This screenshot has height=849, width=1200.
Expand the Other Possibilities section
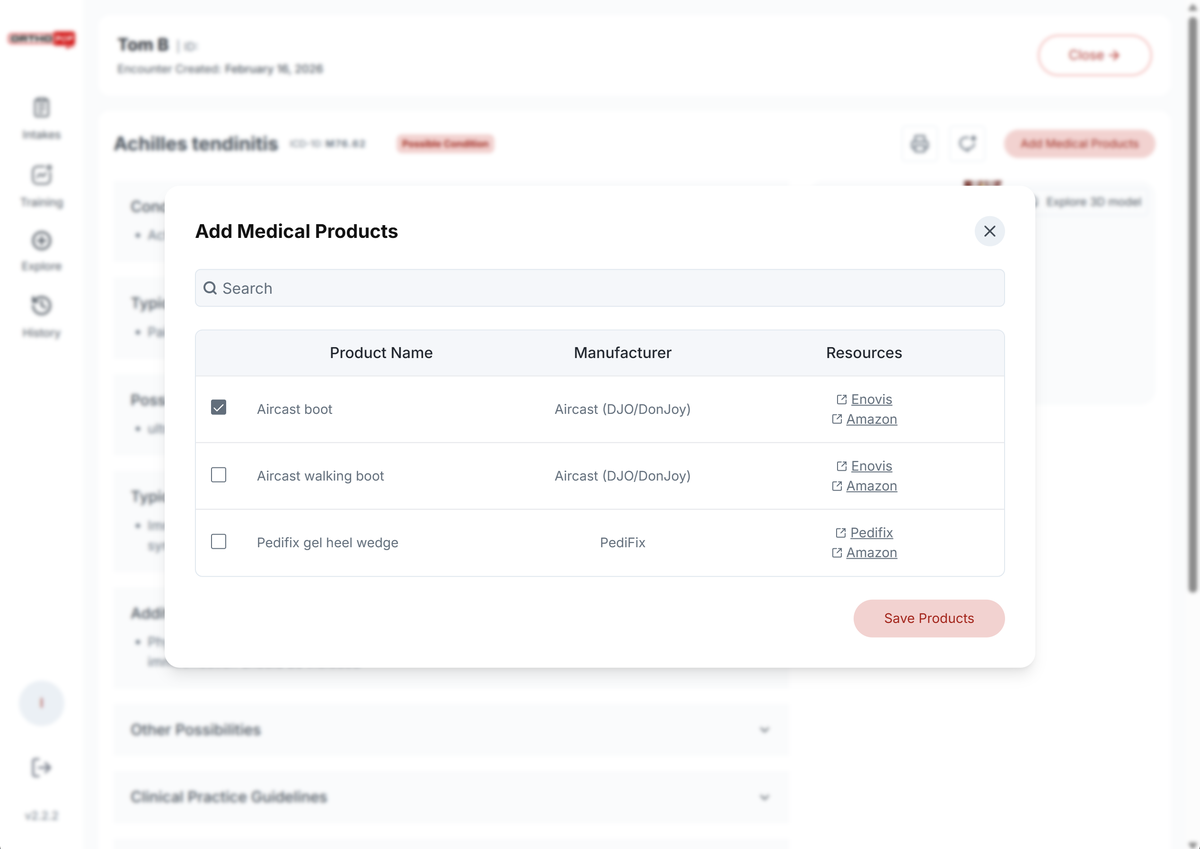point(450,730)
